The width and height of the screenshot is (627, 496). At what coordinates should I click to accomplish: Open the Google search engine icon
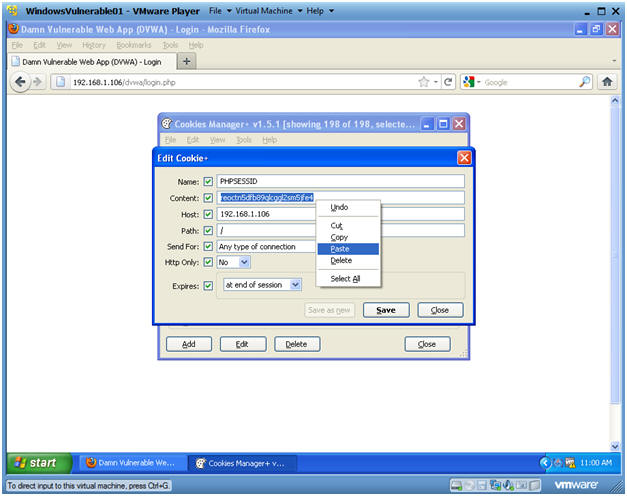tap(468, 82)
